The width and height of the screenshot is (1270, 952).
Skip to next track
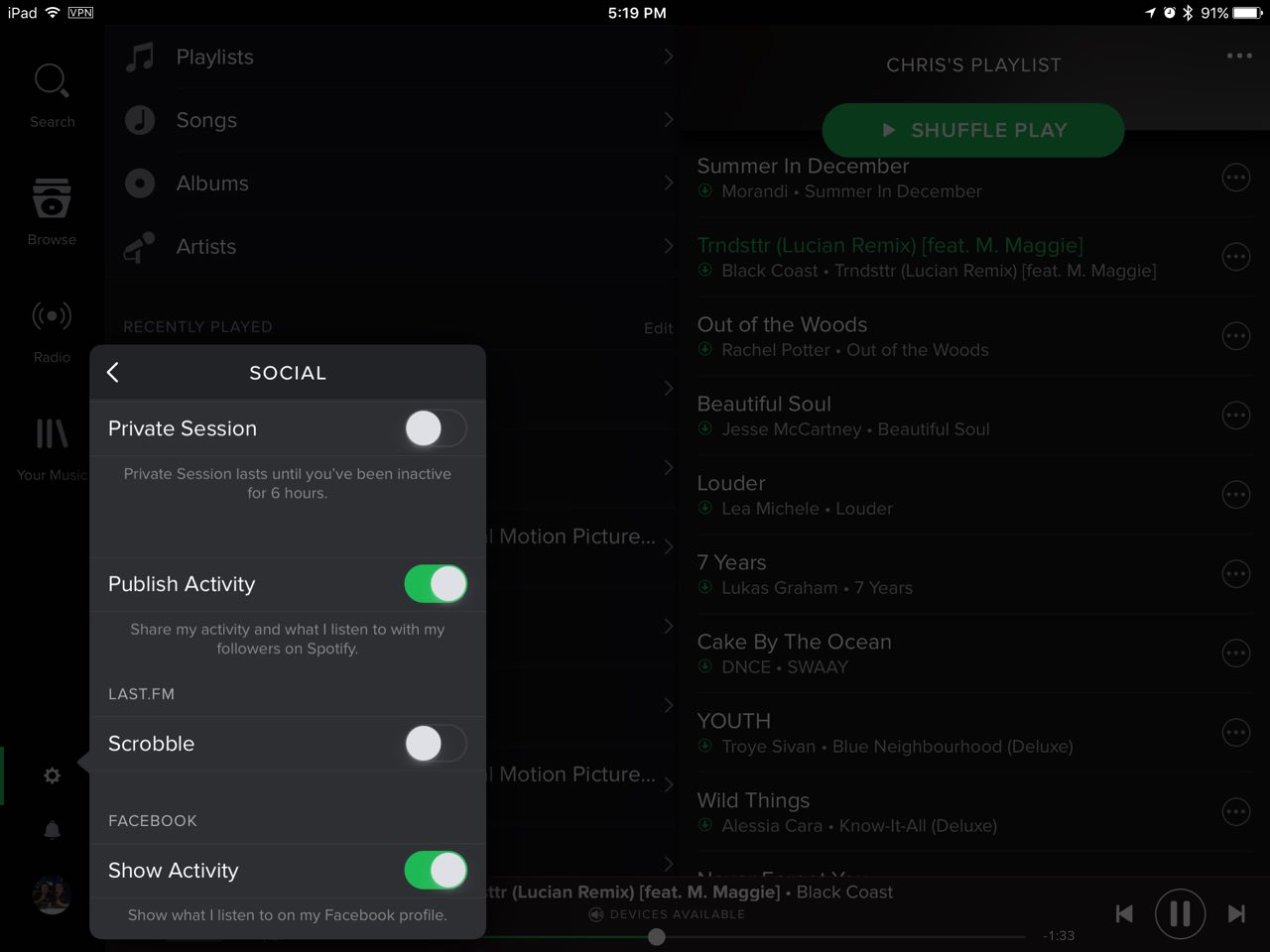tap(1236, 913)
